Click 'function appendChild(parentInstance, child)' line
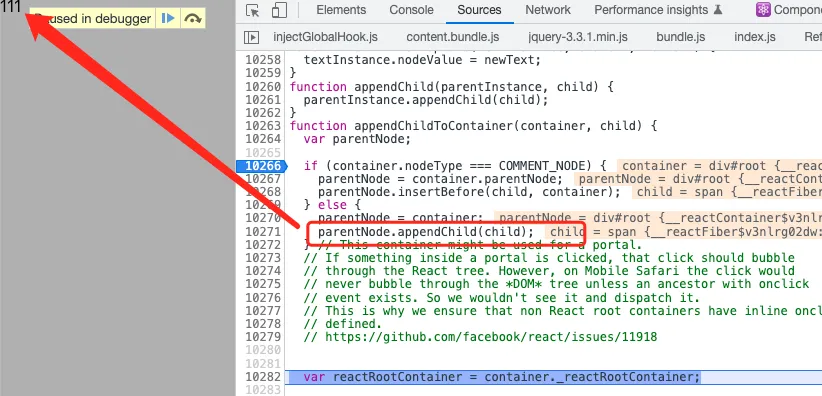This screenshot has height=396, width=822. point(451,87)
